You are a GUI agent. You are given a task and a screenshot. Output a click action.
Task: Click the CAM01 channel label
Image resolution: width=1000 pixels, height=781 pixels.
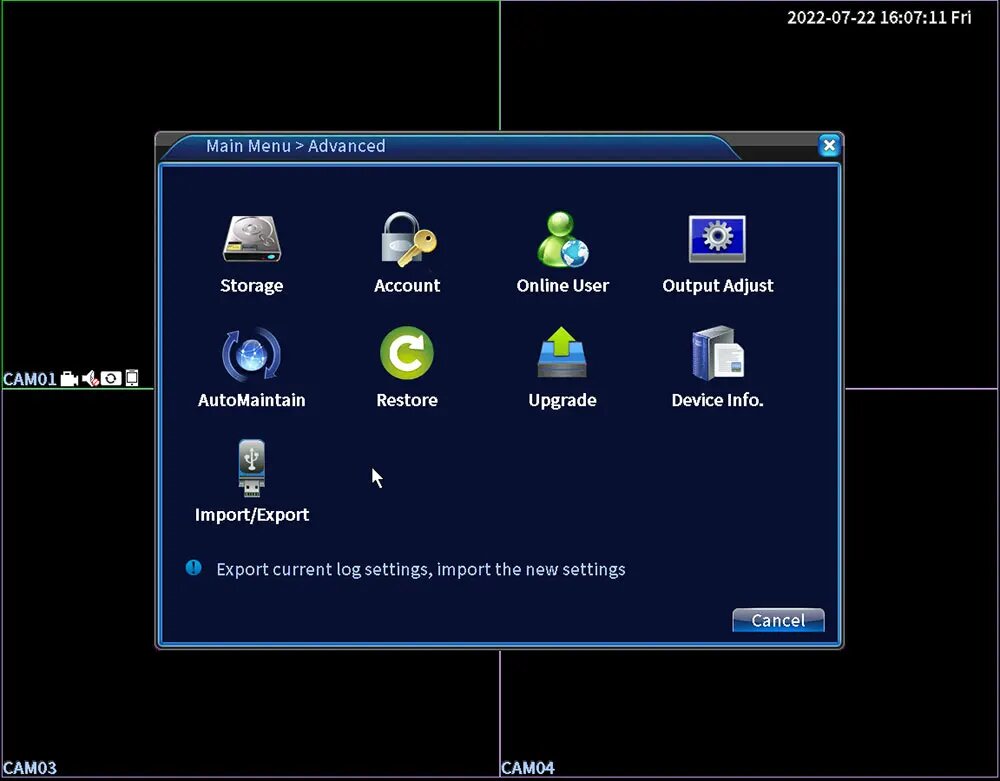point(30,379)
